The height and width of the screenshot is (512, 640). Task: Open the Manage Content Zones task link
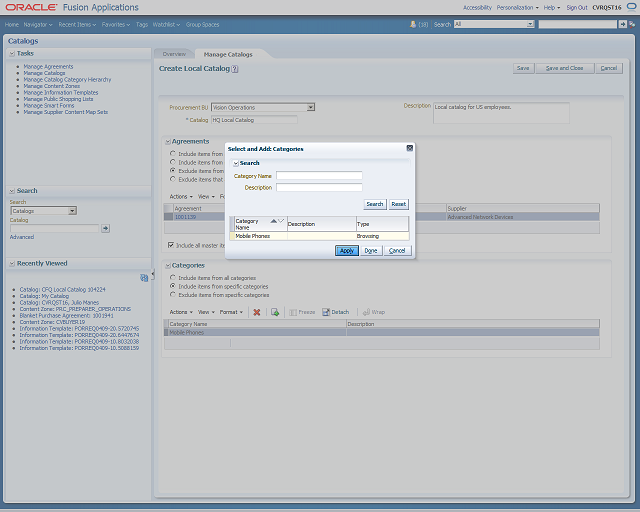51,86
